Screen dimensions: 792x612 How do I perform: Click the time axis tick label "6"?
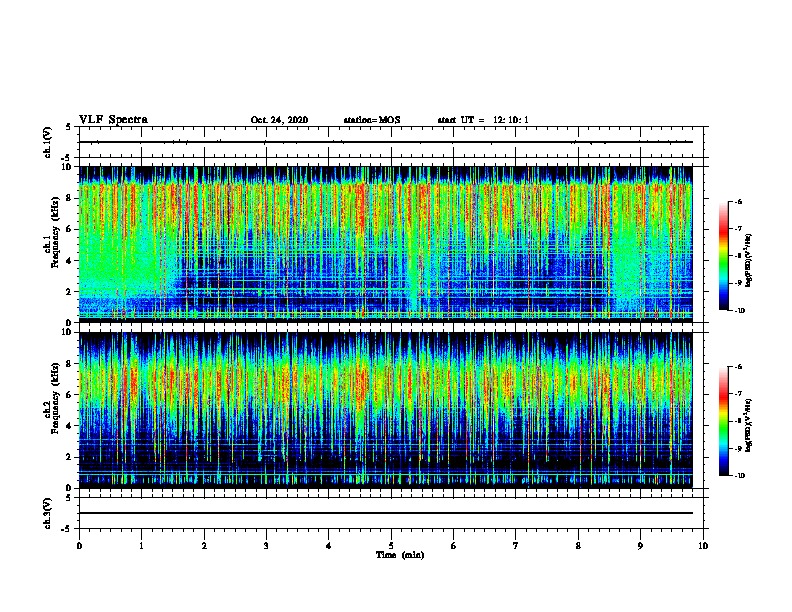[454, 546]
